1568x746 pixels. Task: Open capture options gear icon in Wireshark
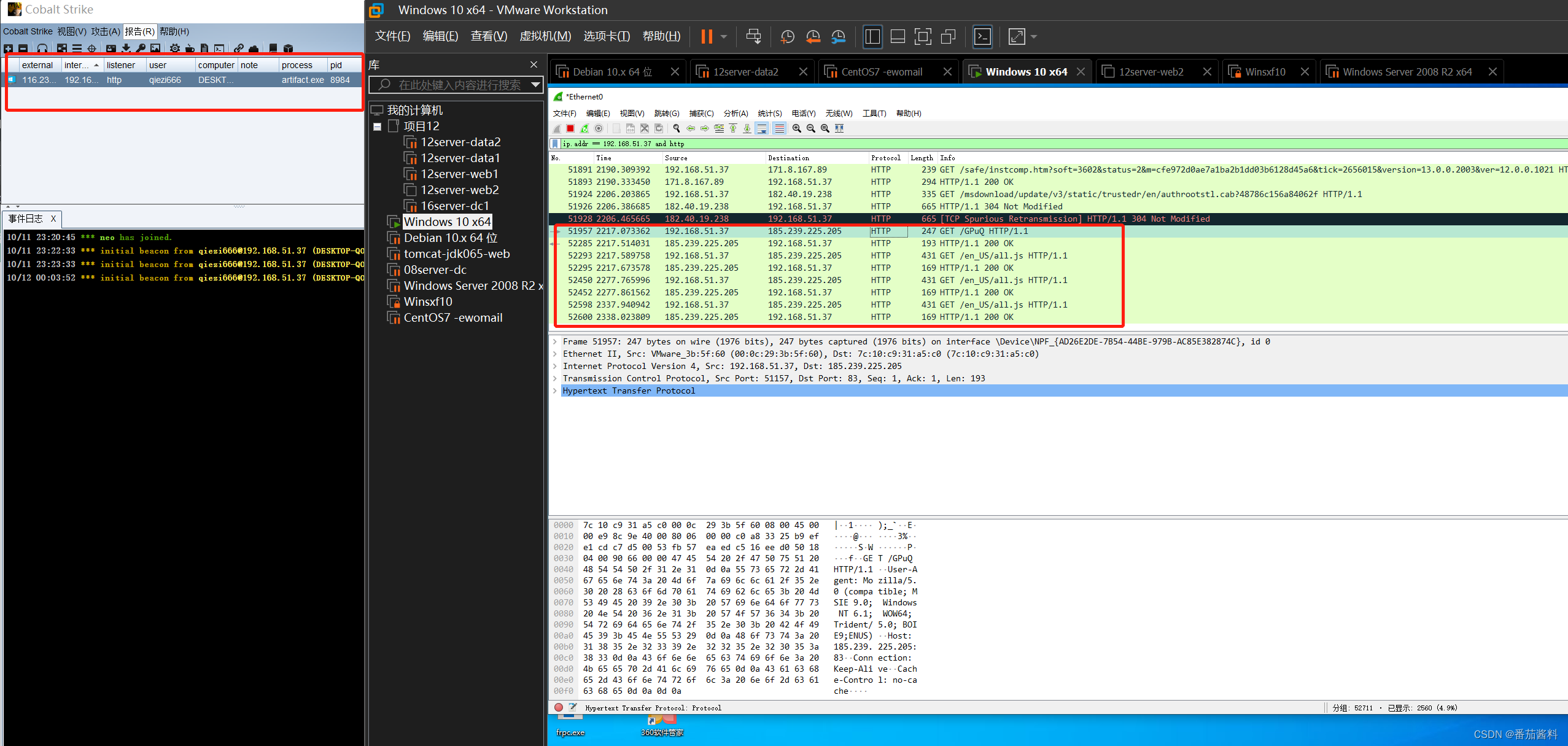tap(599, 128)
